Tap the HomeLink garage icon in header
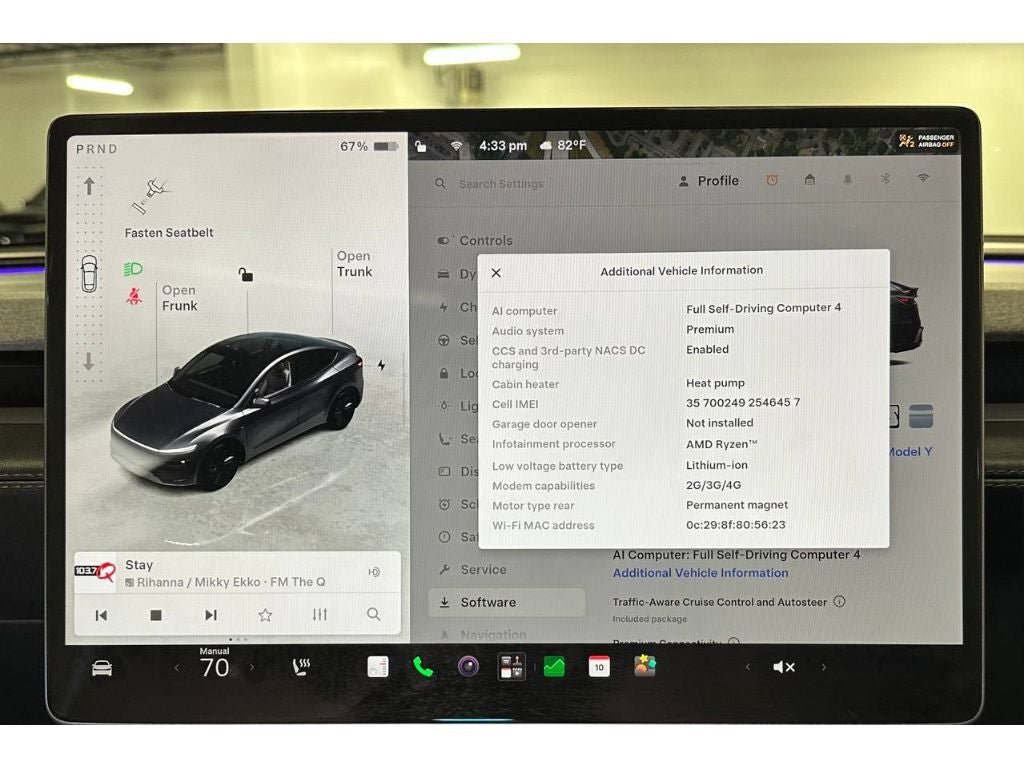The height and width of the screenshot is (768, 1024). 810,179
